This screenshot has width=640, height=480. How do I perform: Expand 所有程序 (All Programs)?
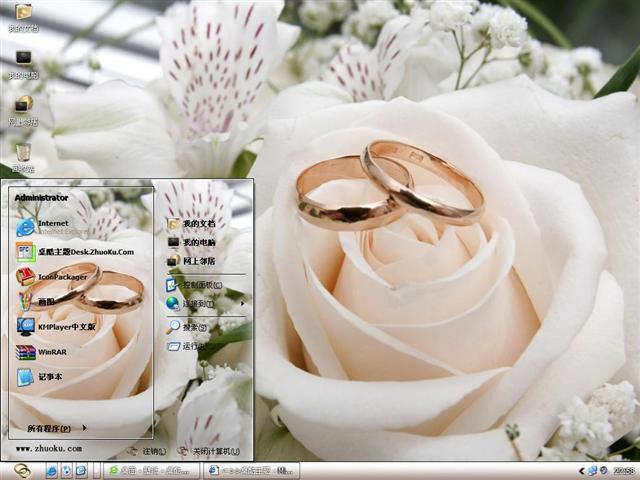point(57,428)
